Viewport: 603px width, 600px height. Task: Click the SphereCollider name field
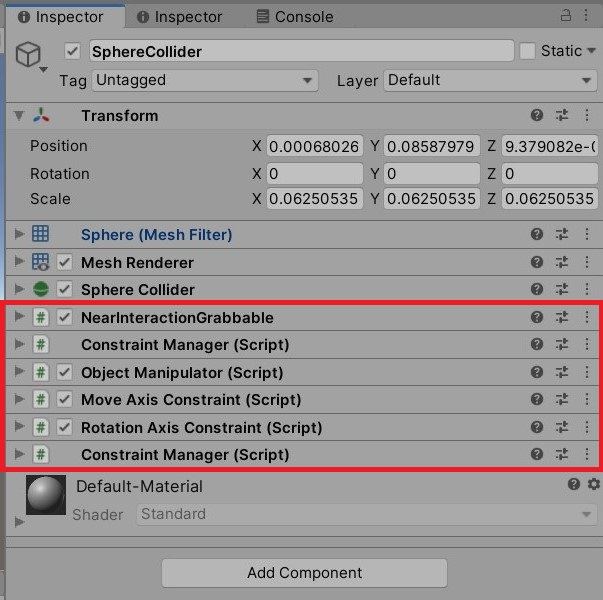click(302, 51)
